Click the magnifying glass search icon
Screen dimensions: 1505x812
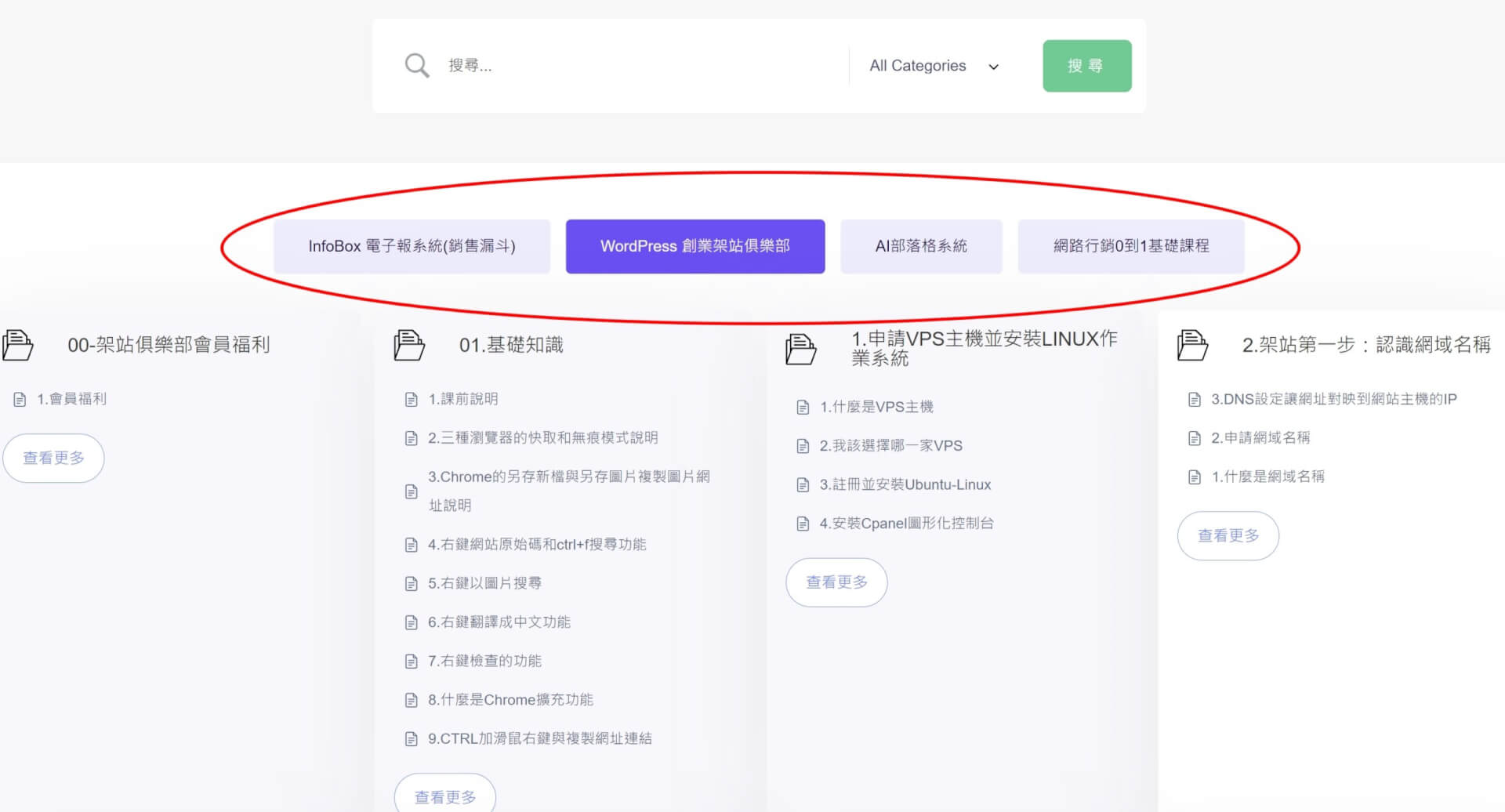[x=417, y=66]
